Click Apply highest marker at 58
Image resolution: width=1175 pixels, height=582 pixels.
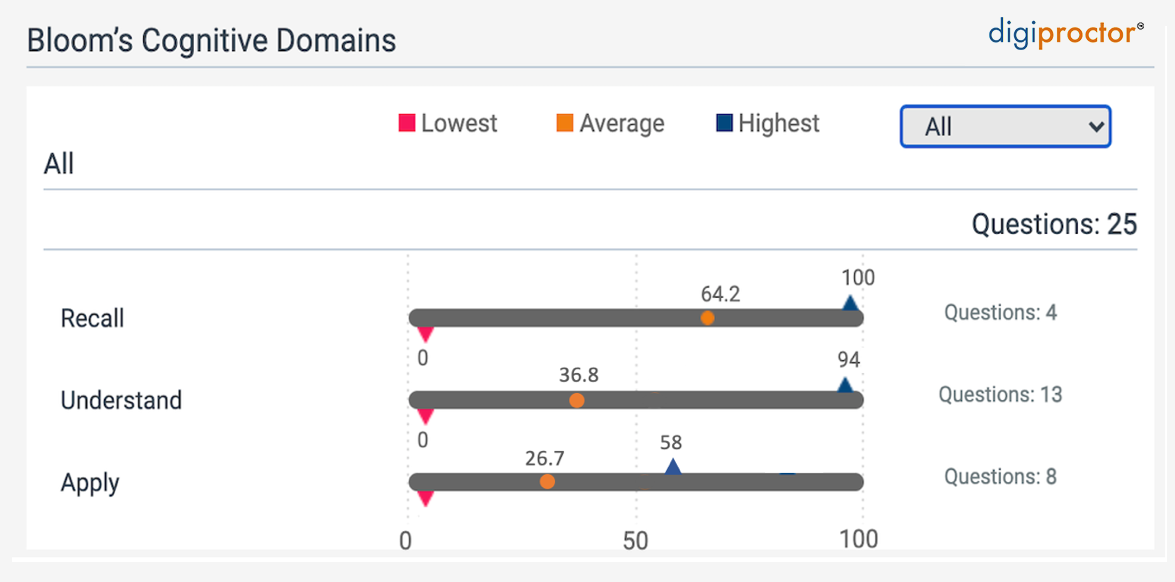673,467
